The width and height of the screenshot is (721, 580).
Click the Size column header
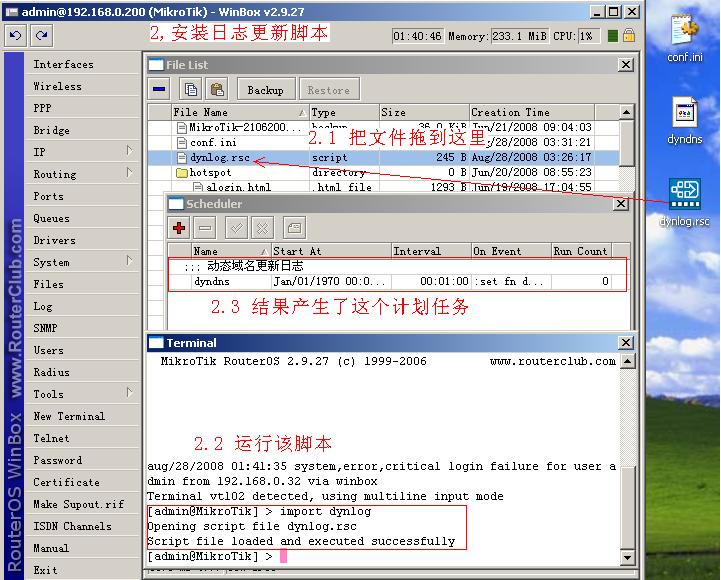(424, 112)
